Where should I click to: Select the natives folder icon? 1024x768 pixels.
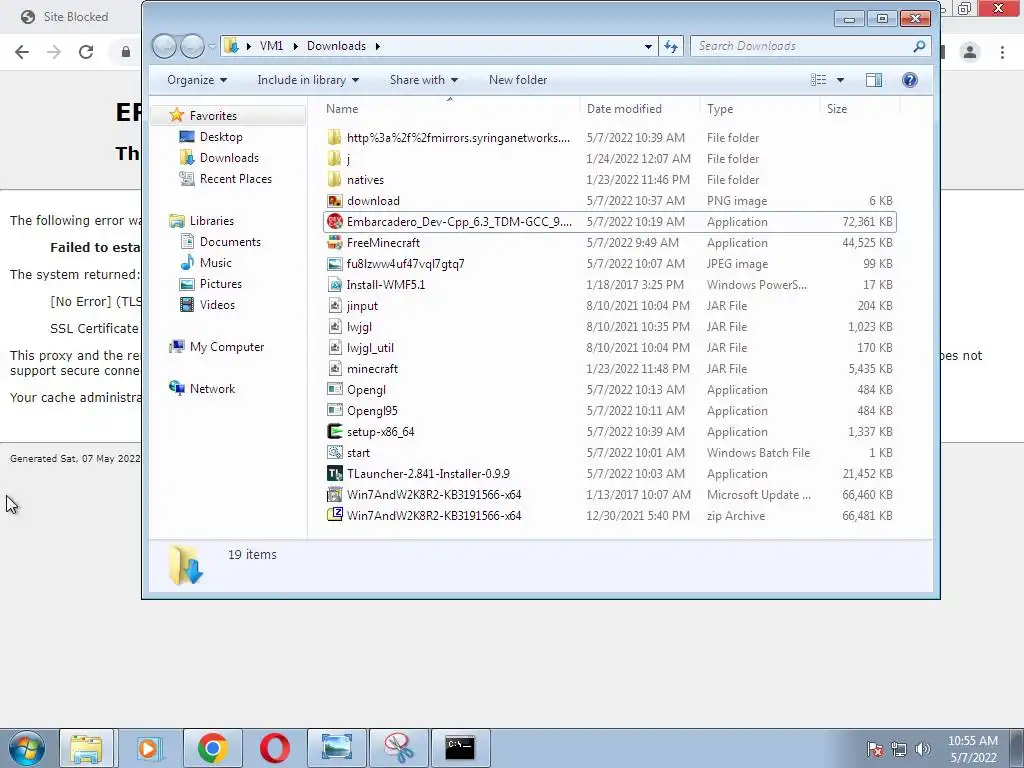tap(334, 180)
